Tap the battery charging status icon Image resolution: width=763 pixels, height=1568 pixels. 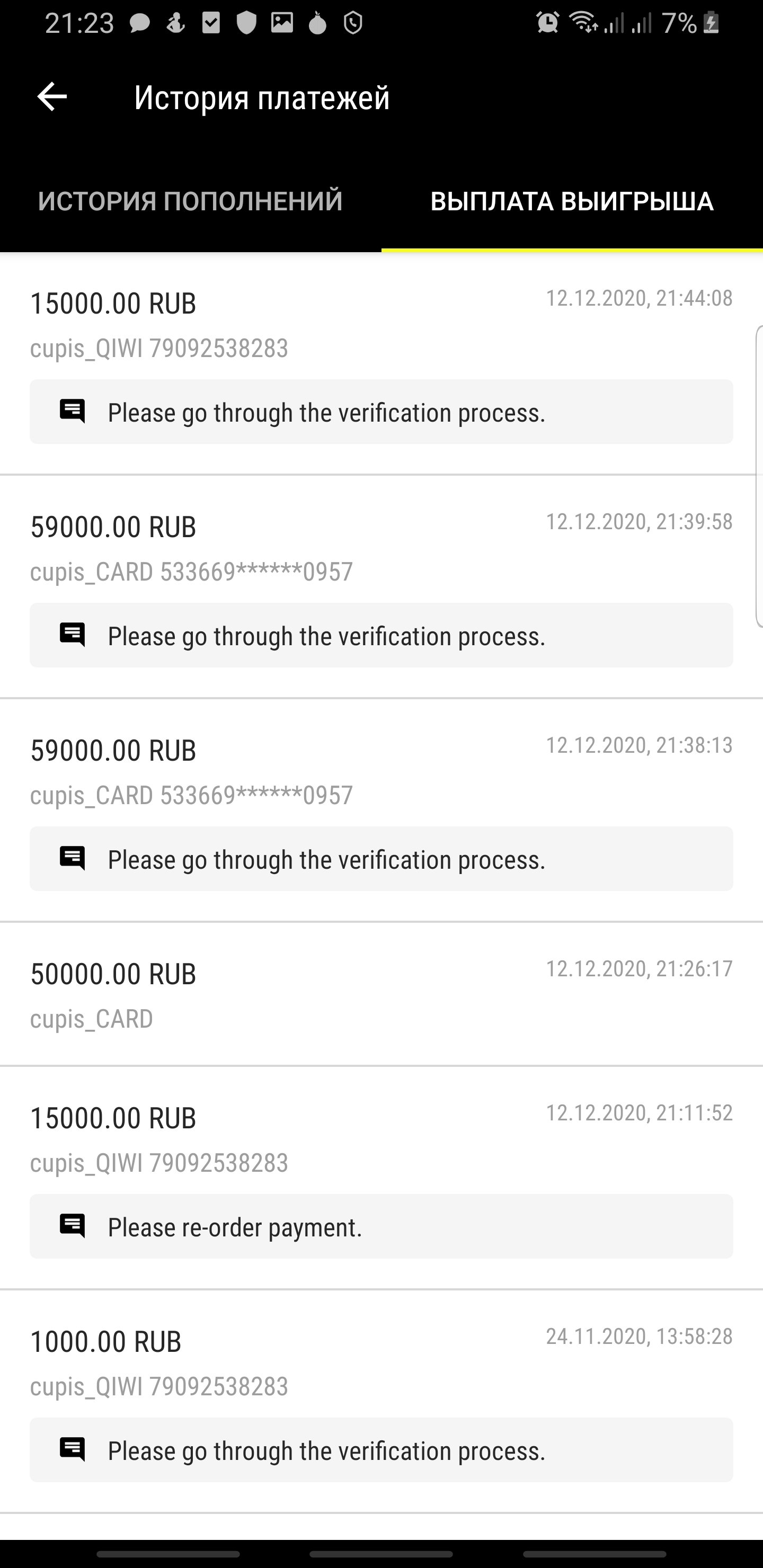tap(711, 23)
